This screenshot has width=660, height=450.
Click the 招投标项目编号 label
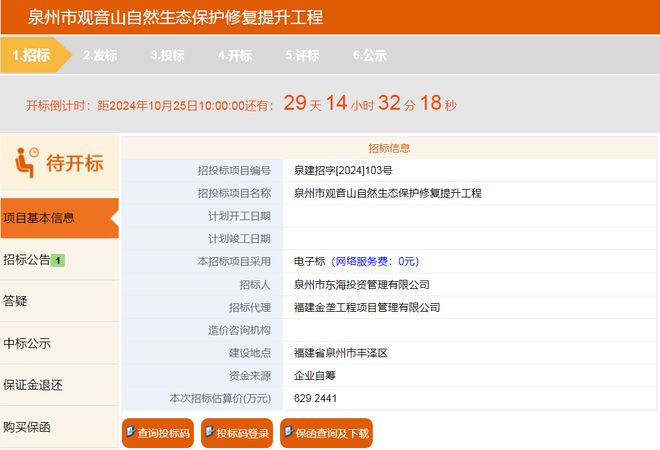click(x=234, y=170)
